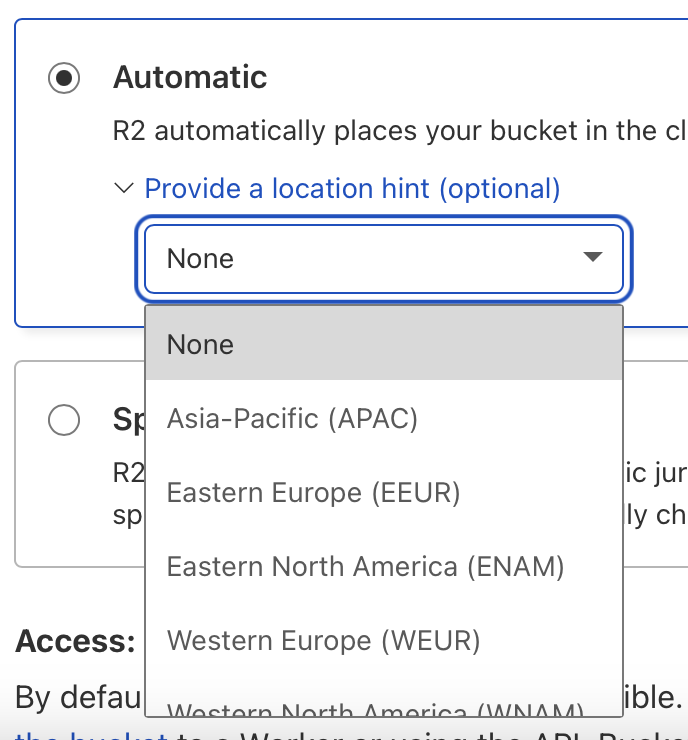Pick the partially visible Western North America option
Viewport: 688px width, 740px height.
(x=375, y=709)
